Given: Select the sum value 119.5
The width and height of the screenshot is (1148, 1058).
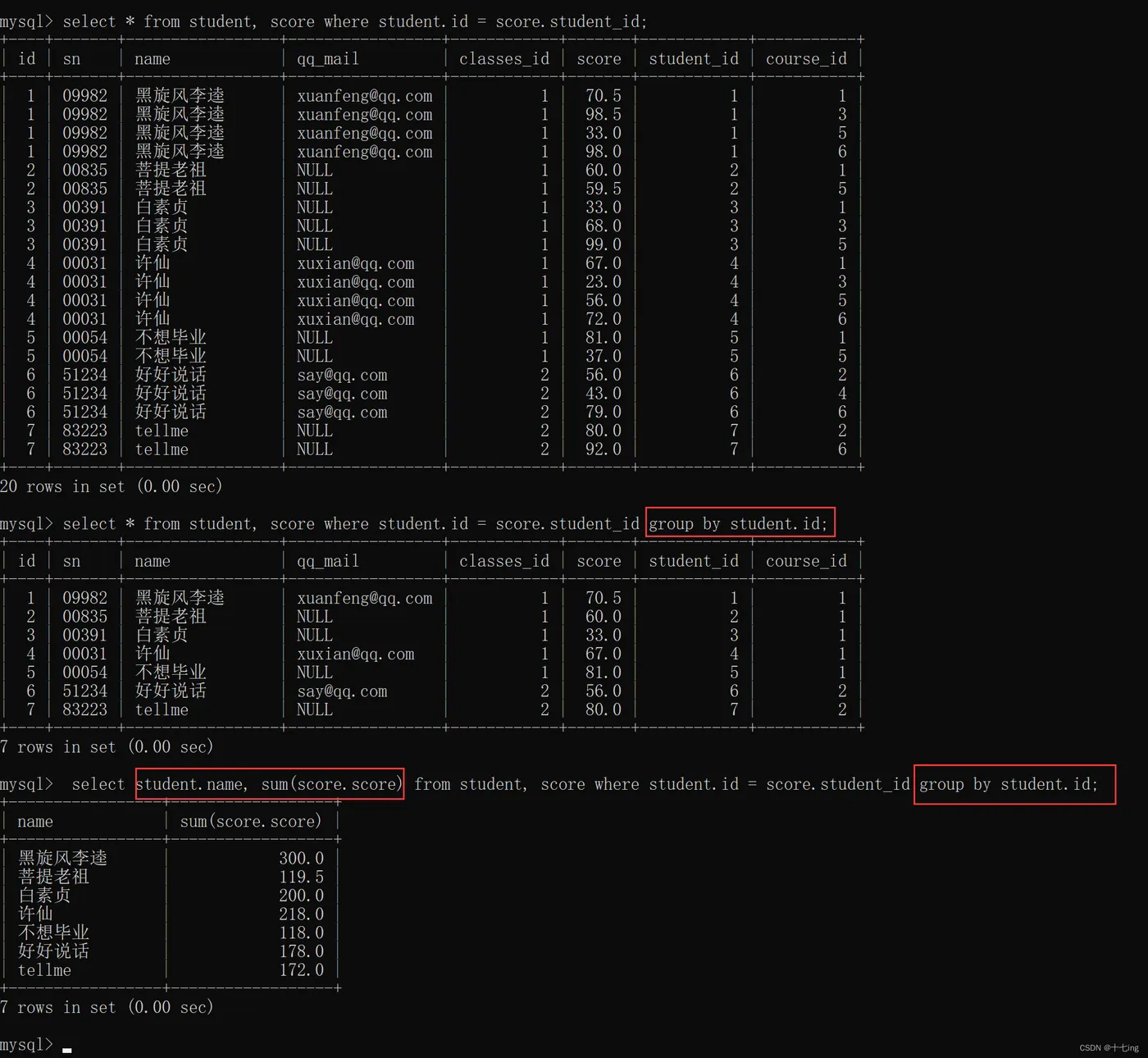Looking at the screenshot, I should pyautogui.click(x=301, y=878).
